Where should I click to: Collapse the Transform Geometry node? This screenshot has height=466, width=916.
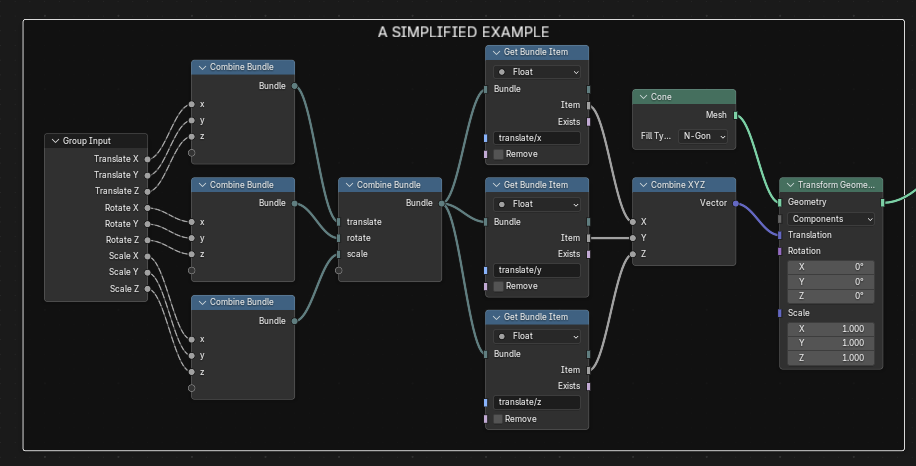790,185
